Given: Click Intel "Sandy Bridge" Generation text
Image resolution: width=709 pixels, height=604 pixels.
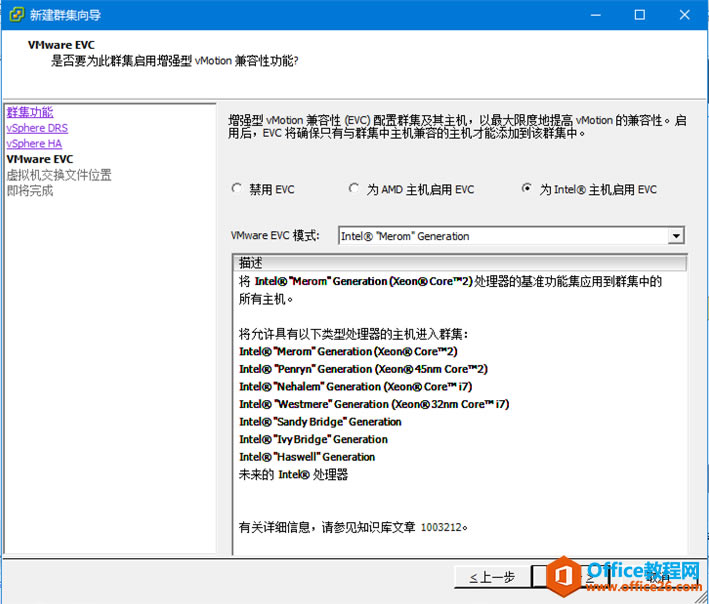Looking at the screenshot, I should 320,422.
